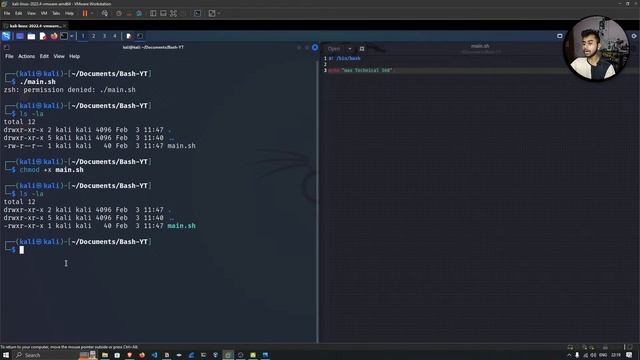Image resolution: width=640 pixels, height=360 pixels.
Task: Open the Windows notification center icon
Action: (629, 355)
